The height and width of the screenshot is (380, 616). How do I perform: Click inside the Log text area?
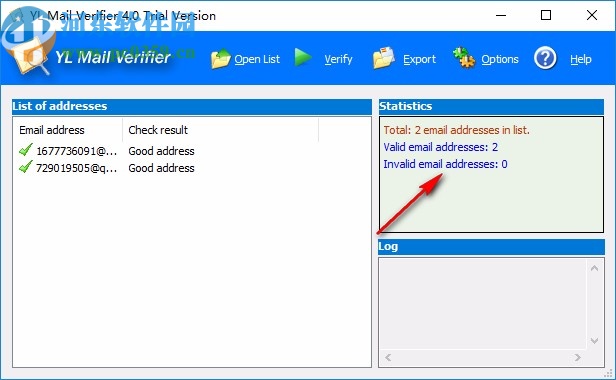tap(483, 304)
